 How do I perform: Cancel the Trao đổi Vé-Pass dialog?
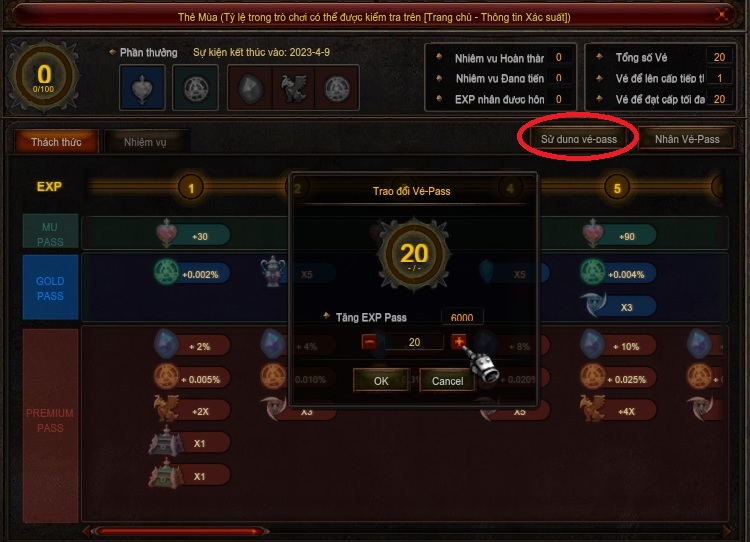pos(447,381)
